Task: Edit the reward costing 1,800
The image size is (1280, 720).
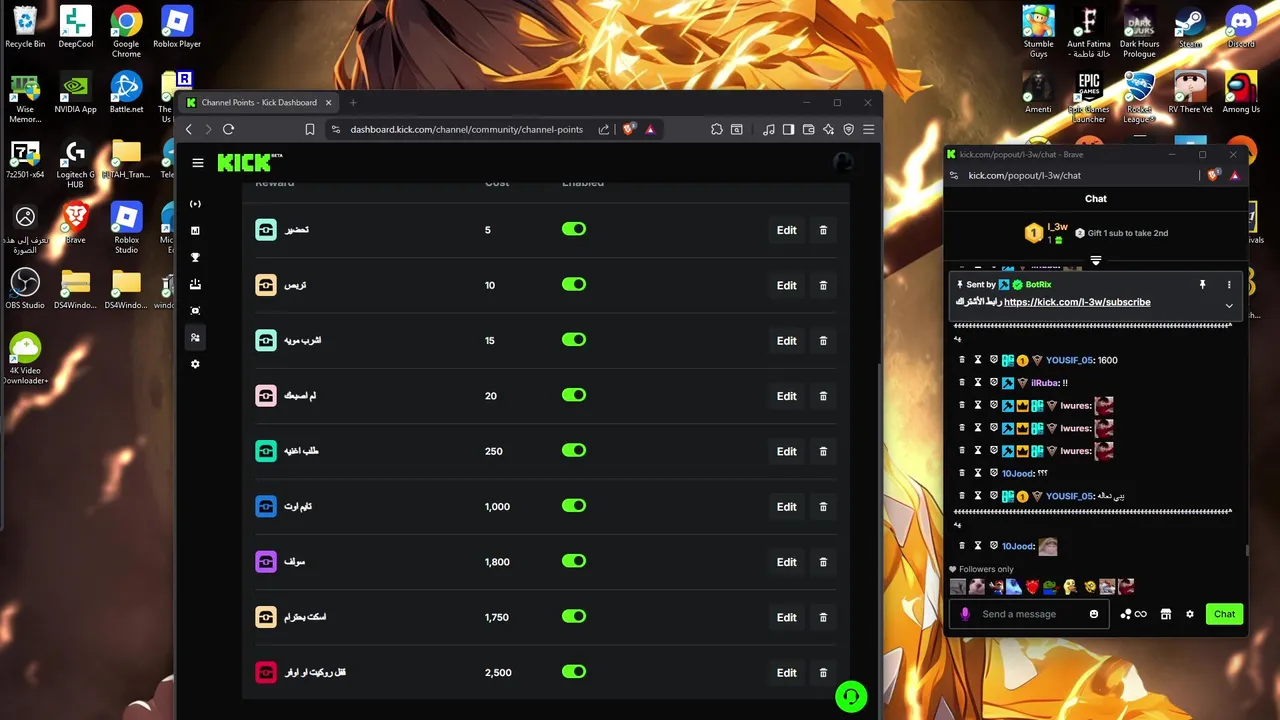Action: pyautogui.click(x=787, y=562)
